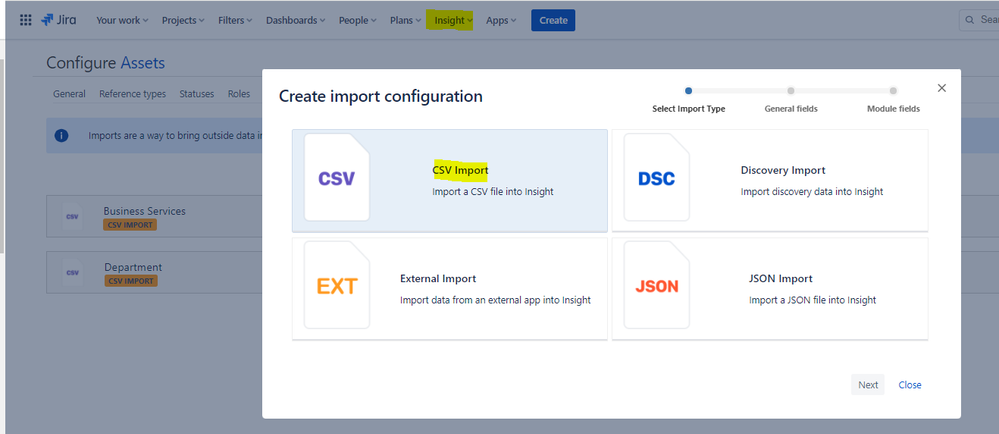
Task: Click Business Services CSV icon
Action: (x=73, y=217)
